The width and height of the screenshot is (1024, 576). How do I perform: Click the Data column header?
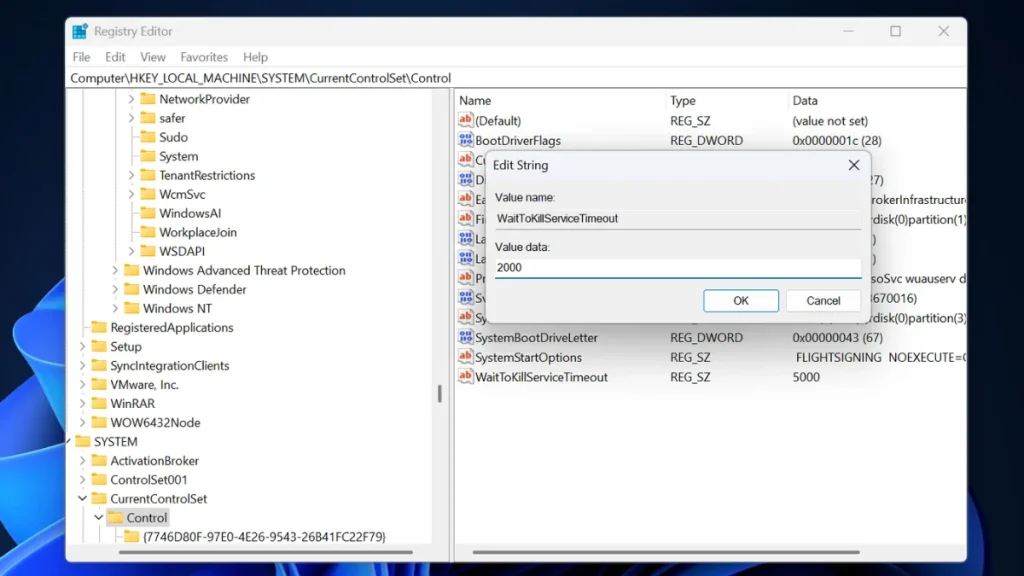[x=805, y=101]
